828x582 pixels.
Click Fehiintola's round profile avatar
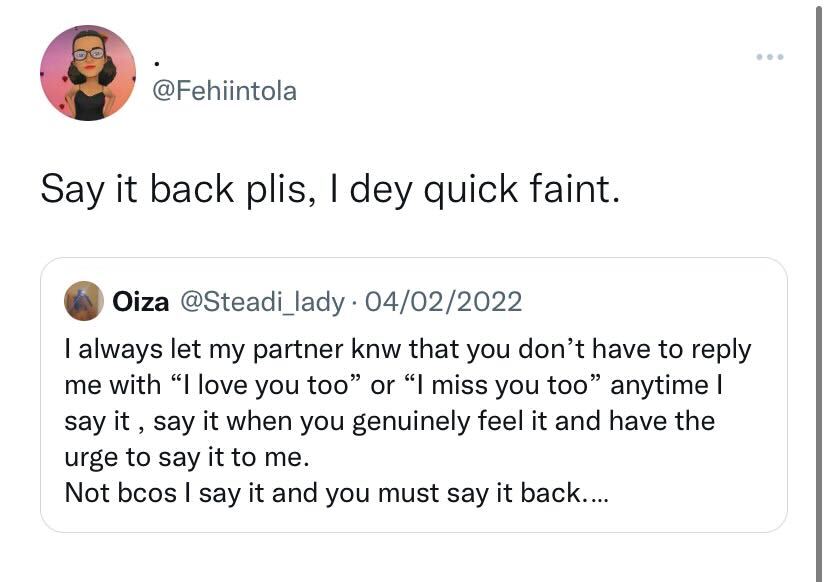click(x=88, y=73)
